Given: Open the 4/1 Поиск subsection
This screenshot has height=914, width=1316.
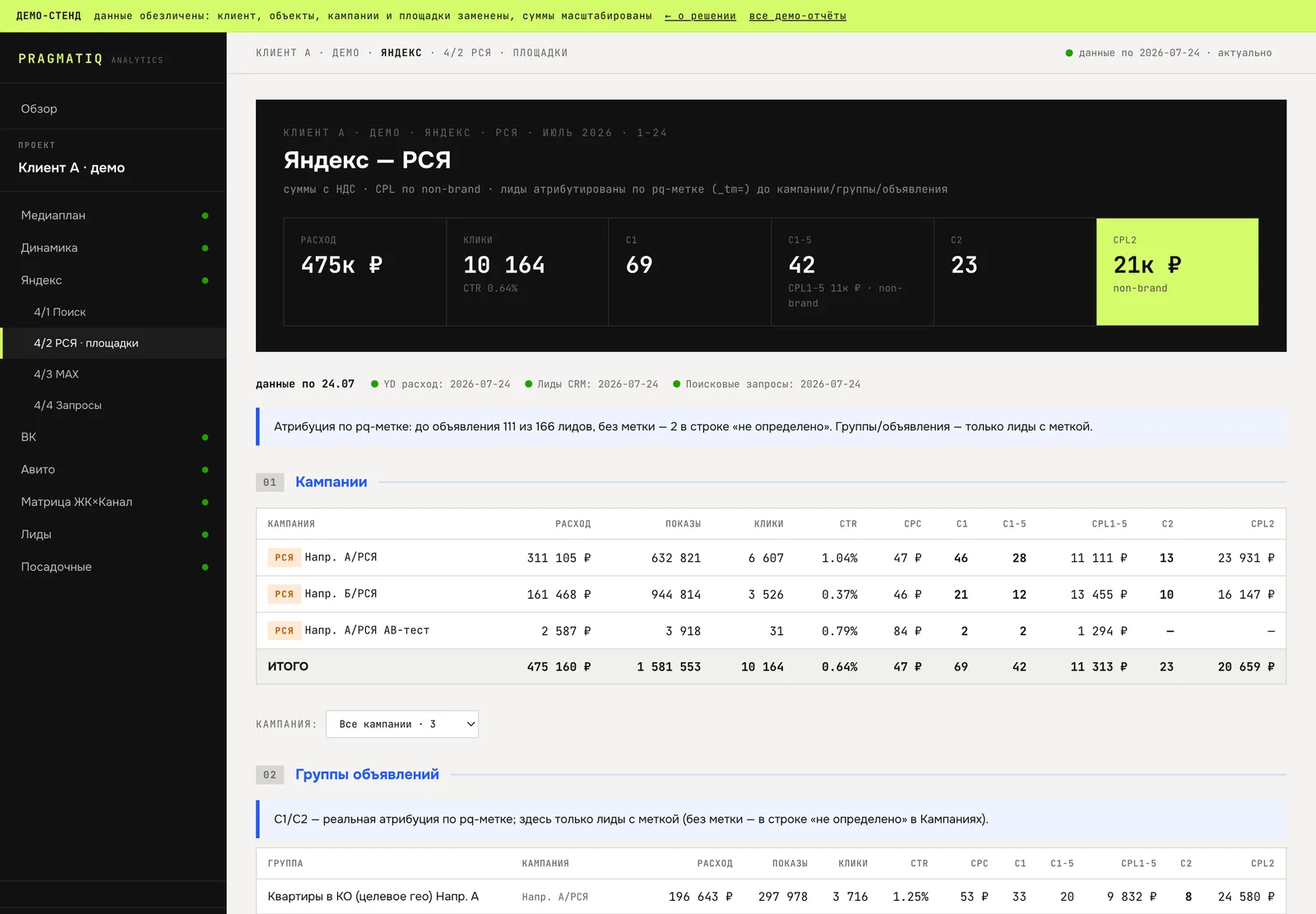Looking at the screenshot, I should coord(113,312).
